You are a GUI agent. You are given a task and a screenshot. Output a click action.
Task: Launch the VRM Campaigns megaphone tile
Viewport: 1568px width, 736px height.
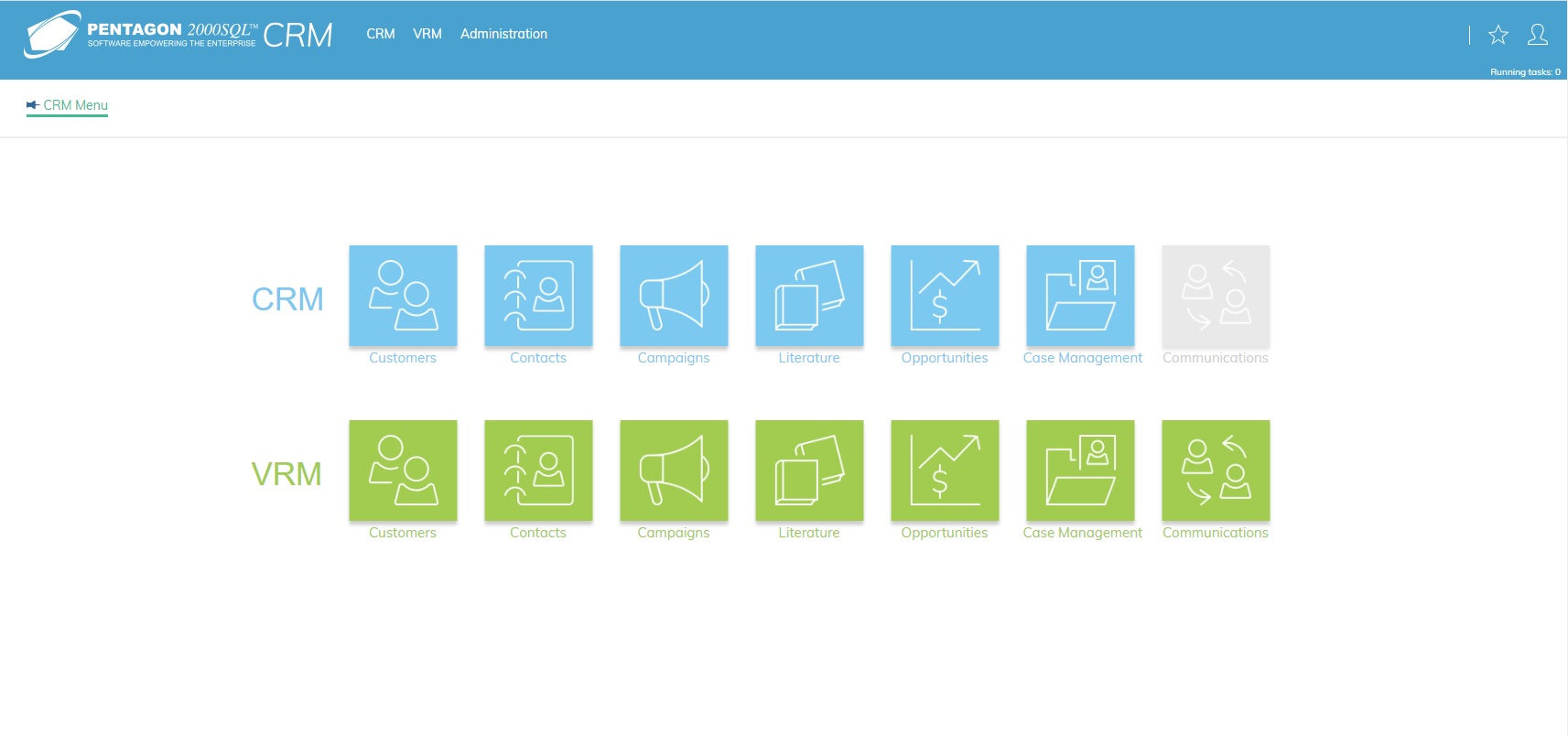coord(674,471)
